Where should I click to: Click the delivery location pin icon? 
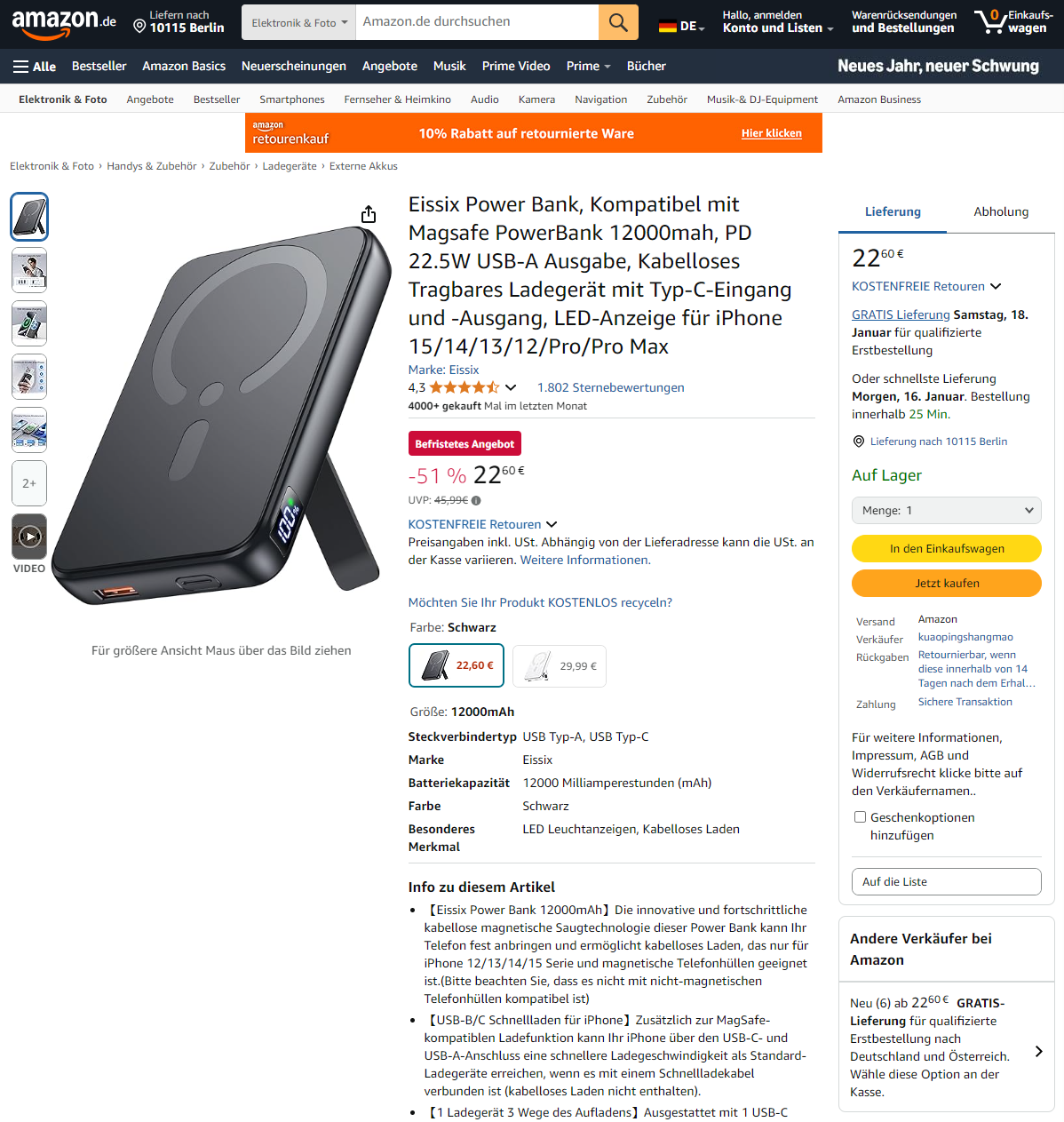139,27
